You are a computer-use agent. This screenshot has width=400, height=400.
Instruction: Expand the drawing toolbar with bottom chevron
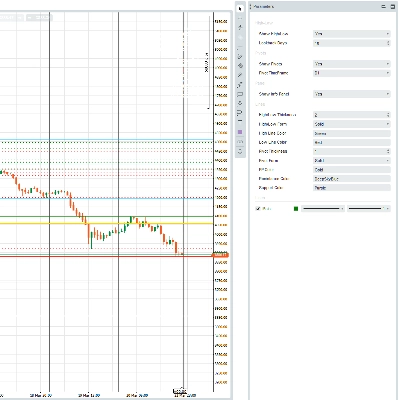[240, 152]
